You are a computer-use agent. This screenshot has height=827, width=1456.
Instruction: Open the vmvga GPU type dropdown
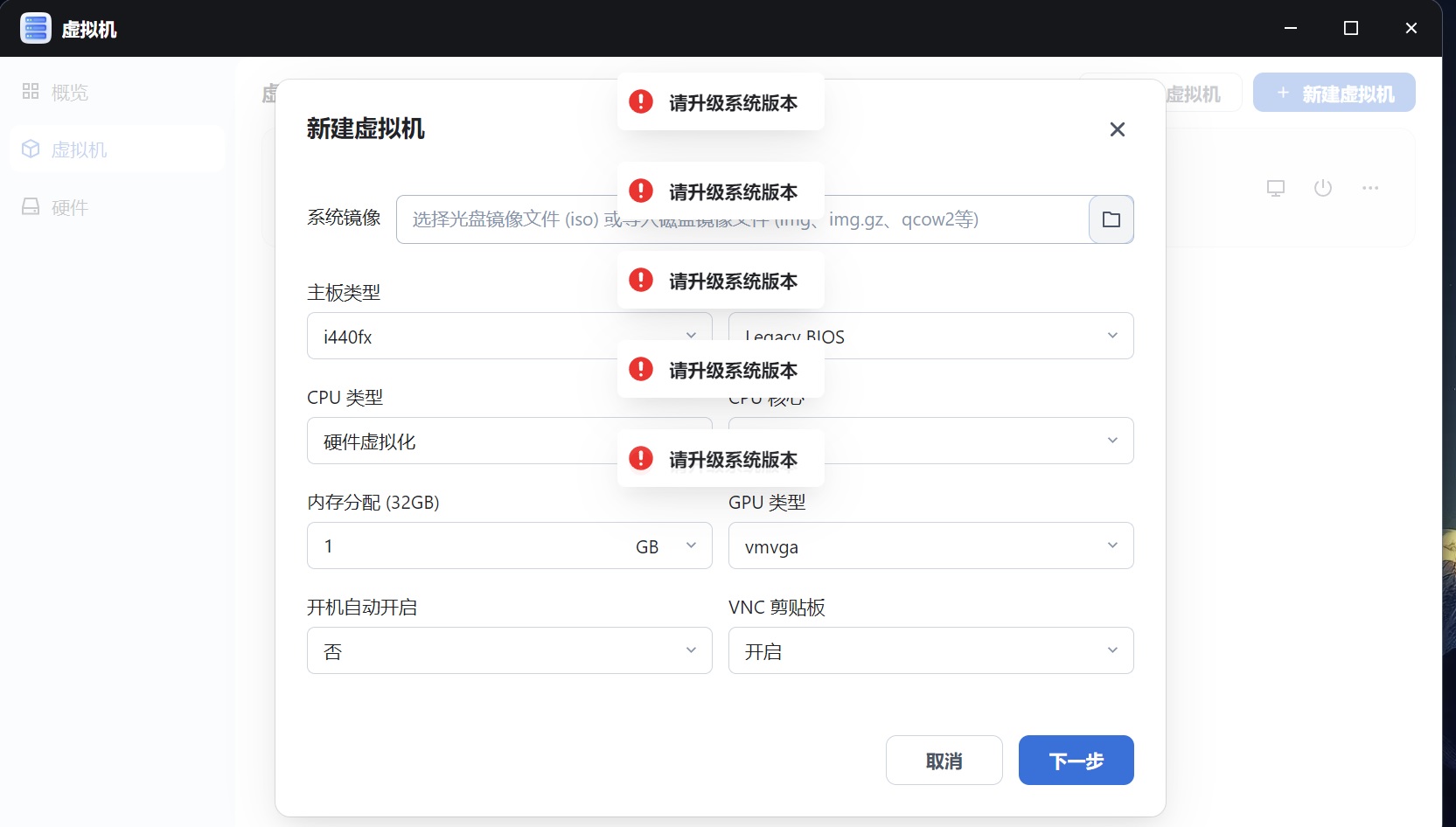click(930, 546)
